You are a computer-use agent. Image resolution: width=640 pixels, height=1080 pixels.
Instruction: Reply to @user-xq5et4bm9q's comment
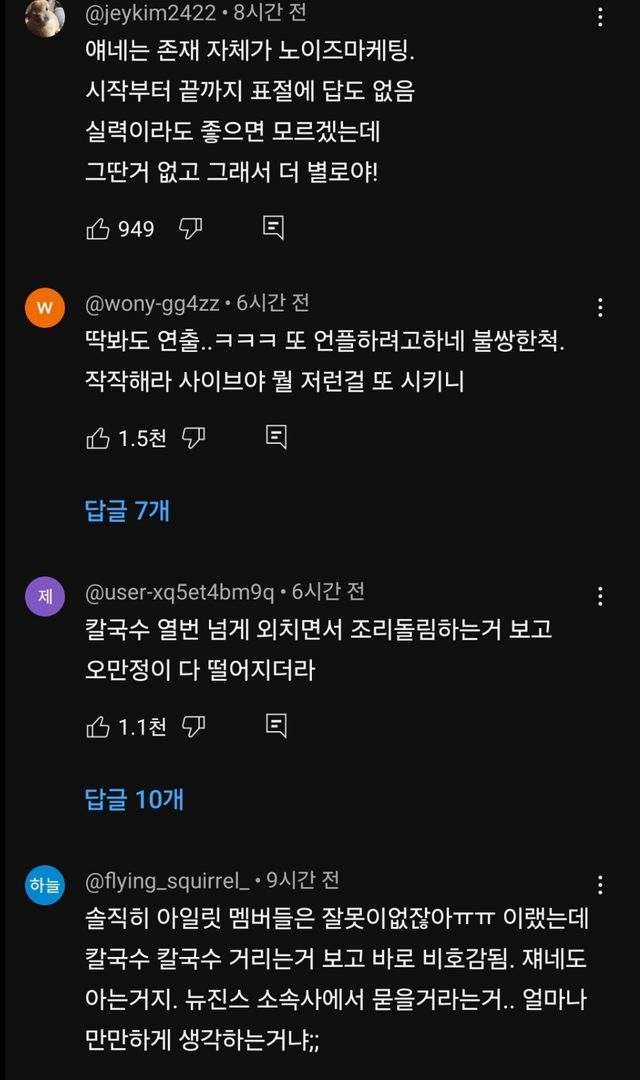277,725
